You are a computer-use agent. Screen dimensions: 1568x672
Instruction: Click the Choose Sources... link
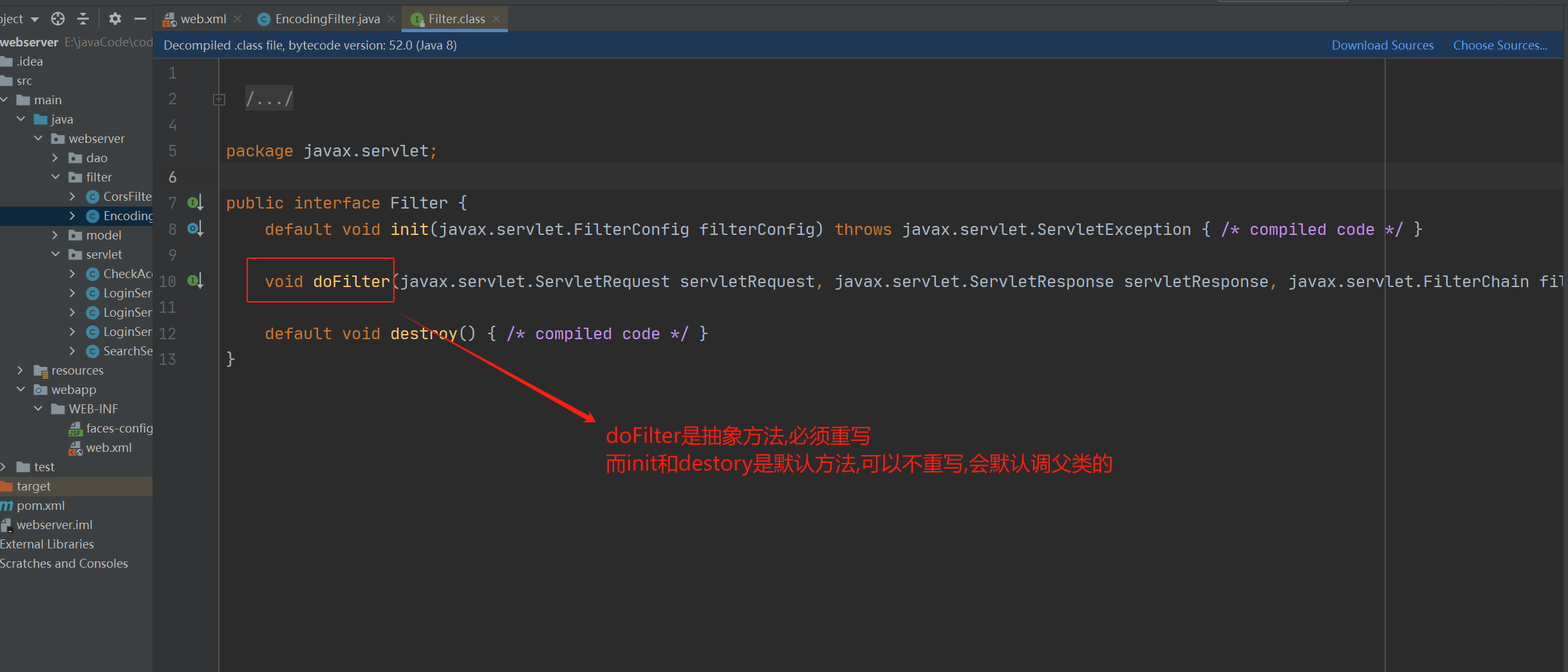click(1500, 45)
